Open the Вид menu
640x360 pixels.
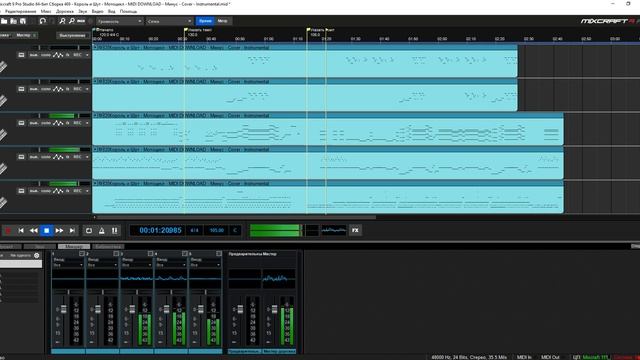click(111, 11)
